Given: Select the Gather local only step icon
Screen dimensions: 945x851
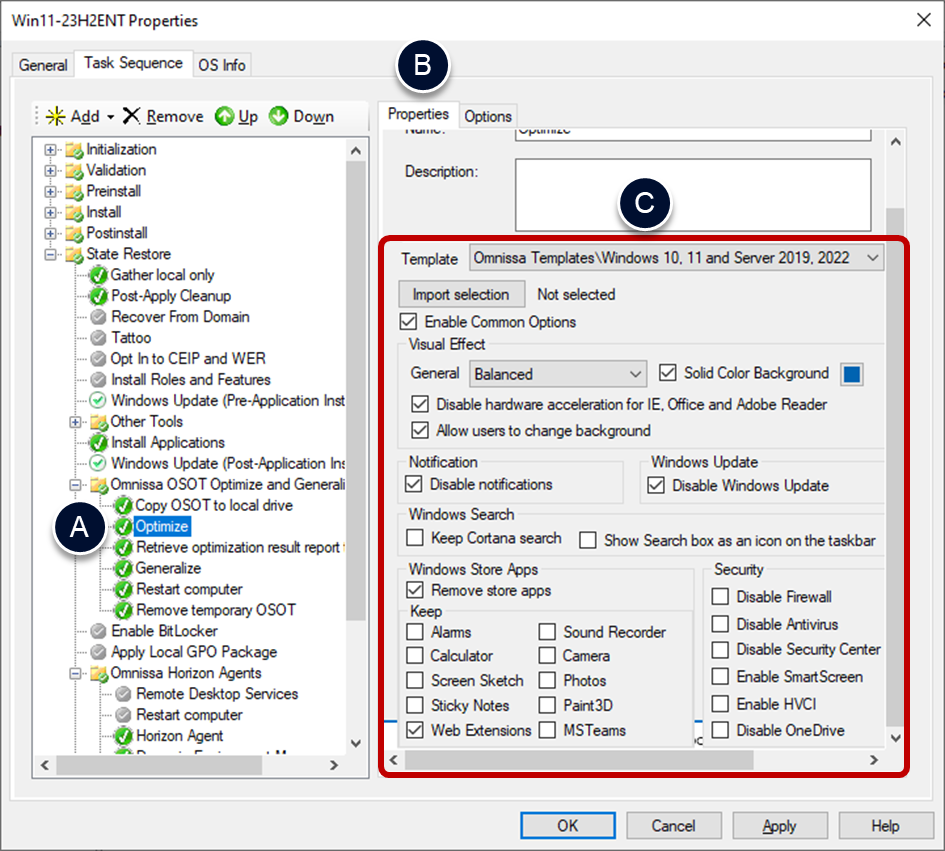Looking at the screenshot, I should click(x=98, y=275).
